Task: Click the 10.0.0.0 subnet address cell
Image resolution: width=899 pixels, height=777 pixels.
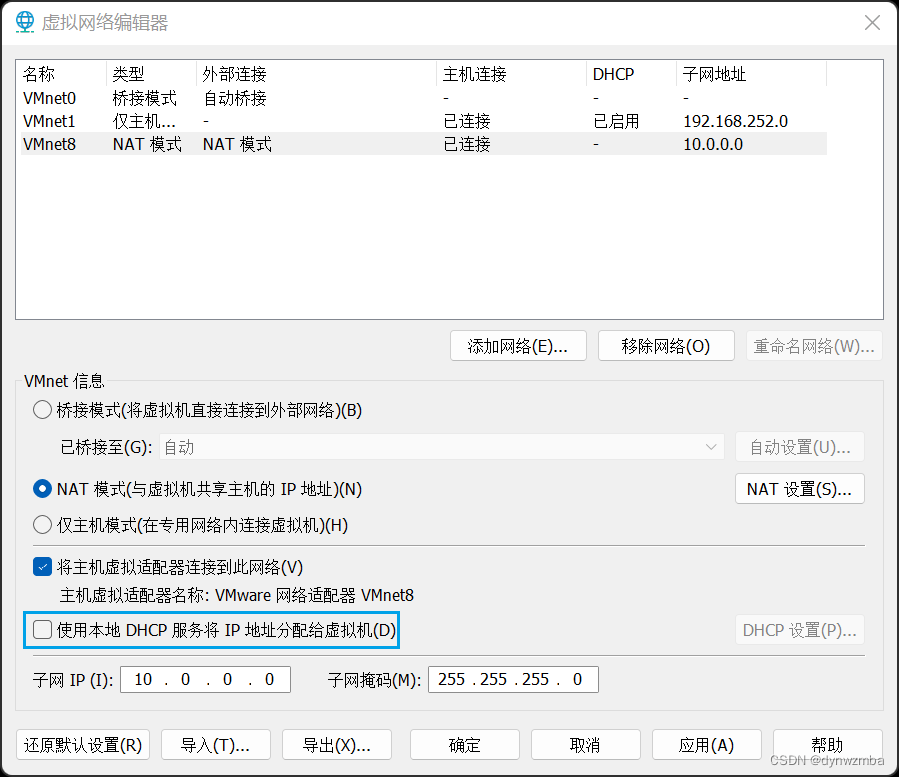Action: click(x=713, y=144)
